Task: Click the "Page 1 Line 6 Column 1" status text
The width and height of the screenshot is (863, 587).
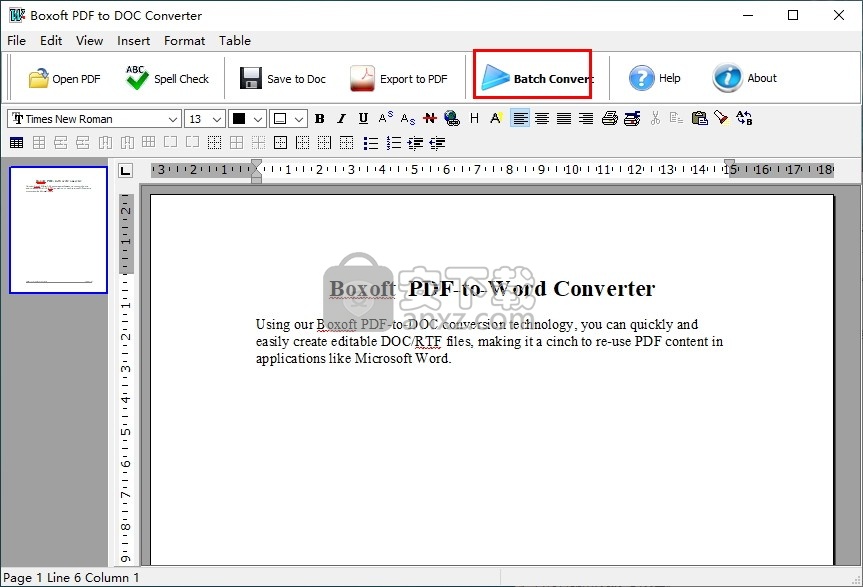Action: [71, 578]
